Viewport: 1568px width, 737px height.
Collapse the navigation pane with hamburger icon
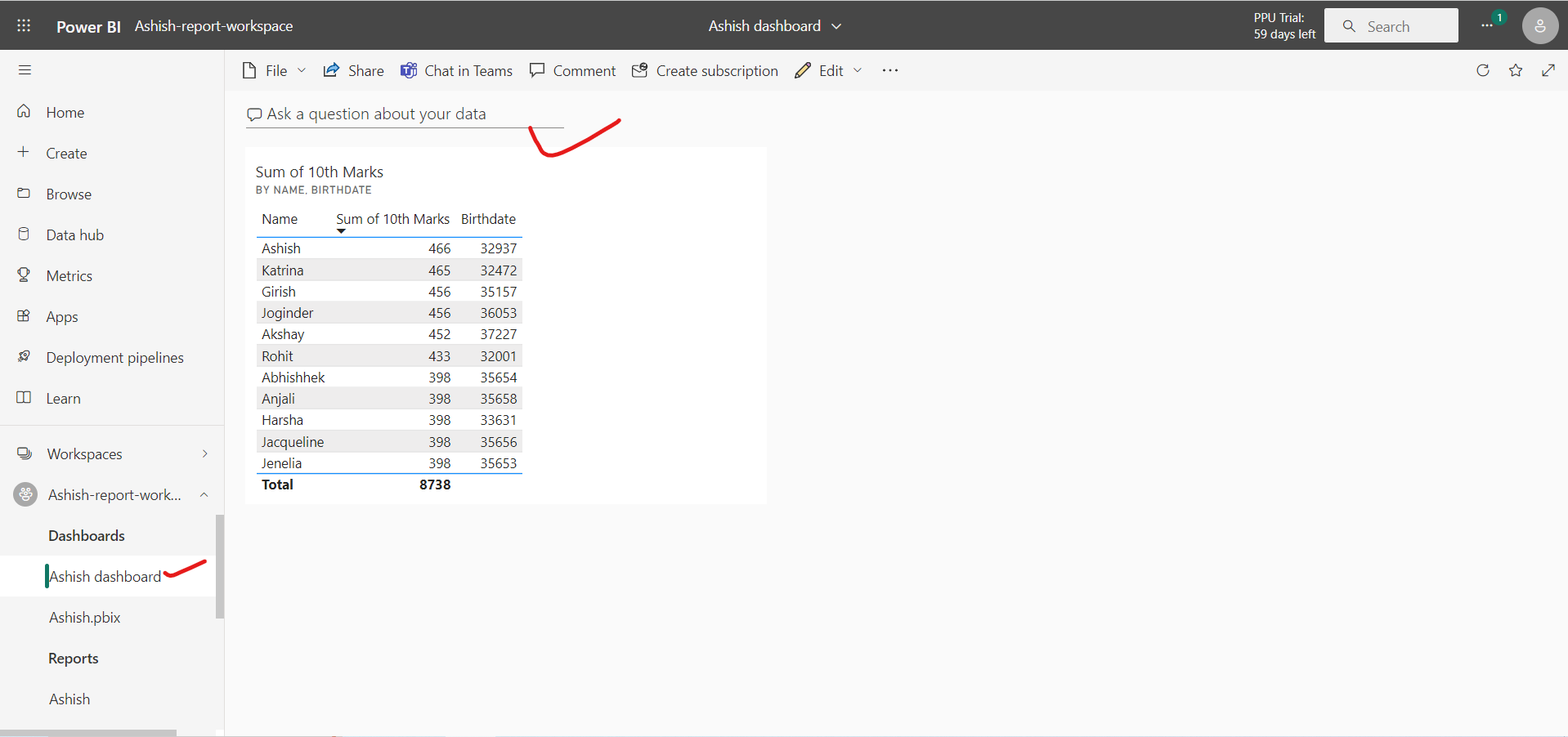(x=25, y=70)
